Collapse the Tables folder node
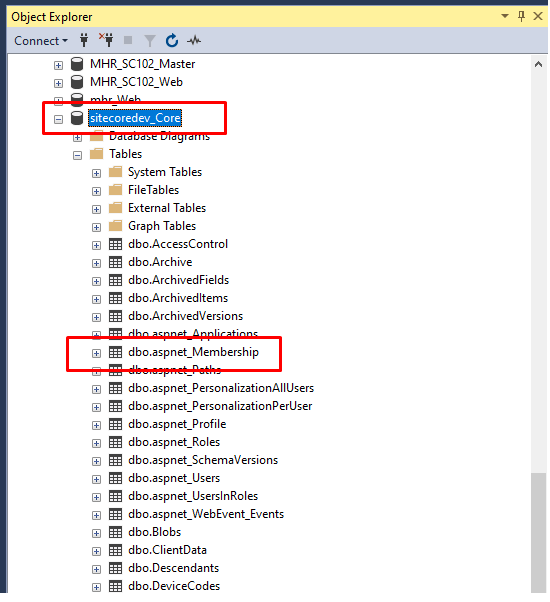Image resolution: width=550 pixels, height=602 pixels. [x=78, y=156]
